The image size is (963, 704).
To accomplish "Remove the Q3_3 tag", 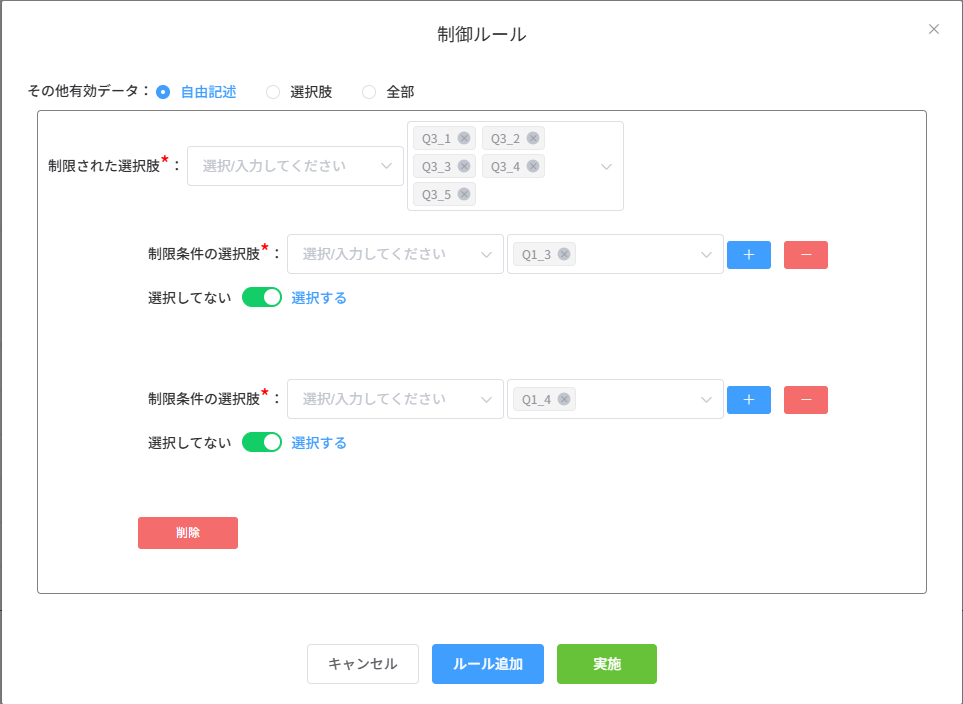I will click(x=464, y=167).
